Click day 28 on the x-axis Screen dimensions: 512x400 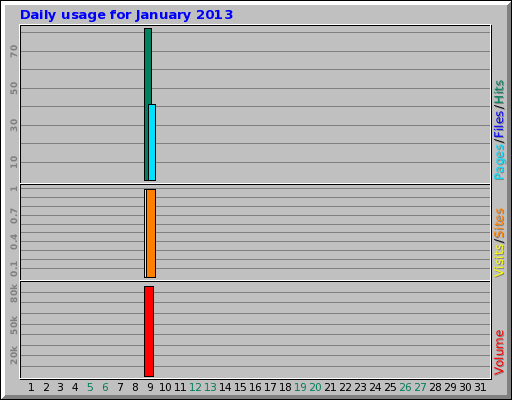click(435, 387)
